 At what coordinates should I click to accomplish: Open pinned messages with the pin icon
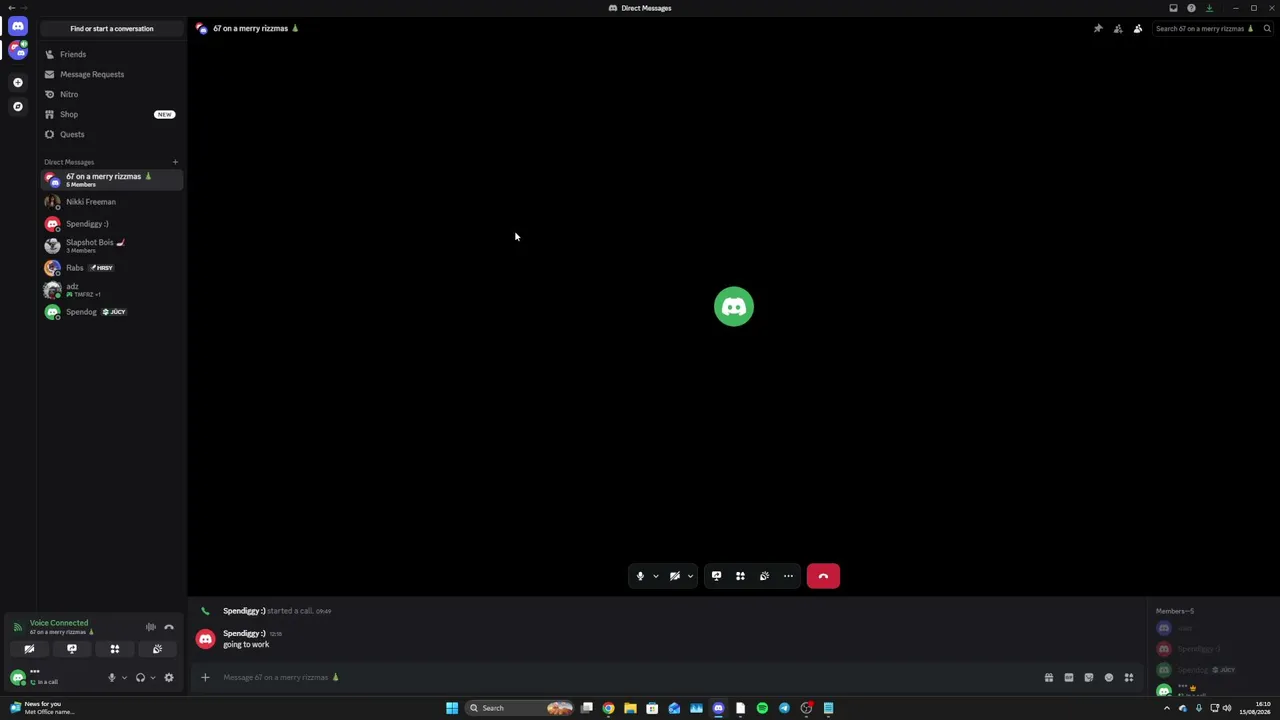pos(1098,29)
